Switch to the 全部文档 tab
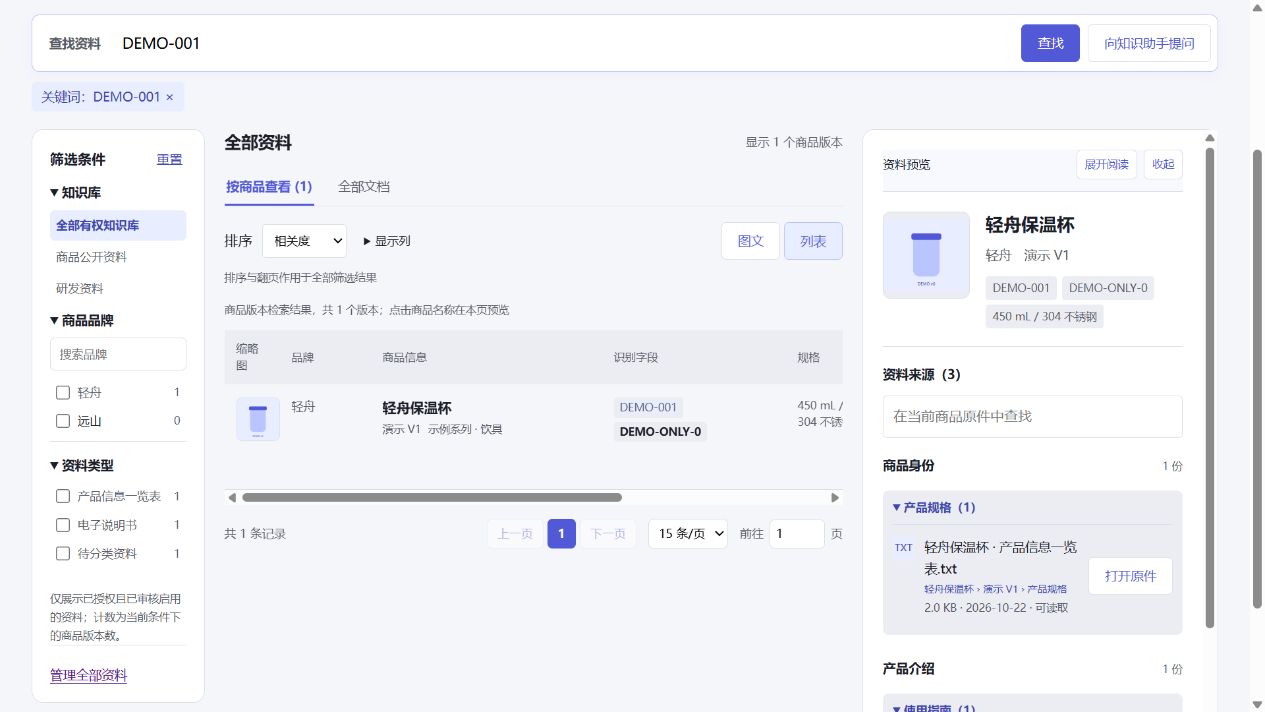 pyautogui.click(x=364, y=187)
